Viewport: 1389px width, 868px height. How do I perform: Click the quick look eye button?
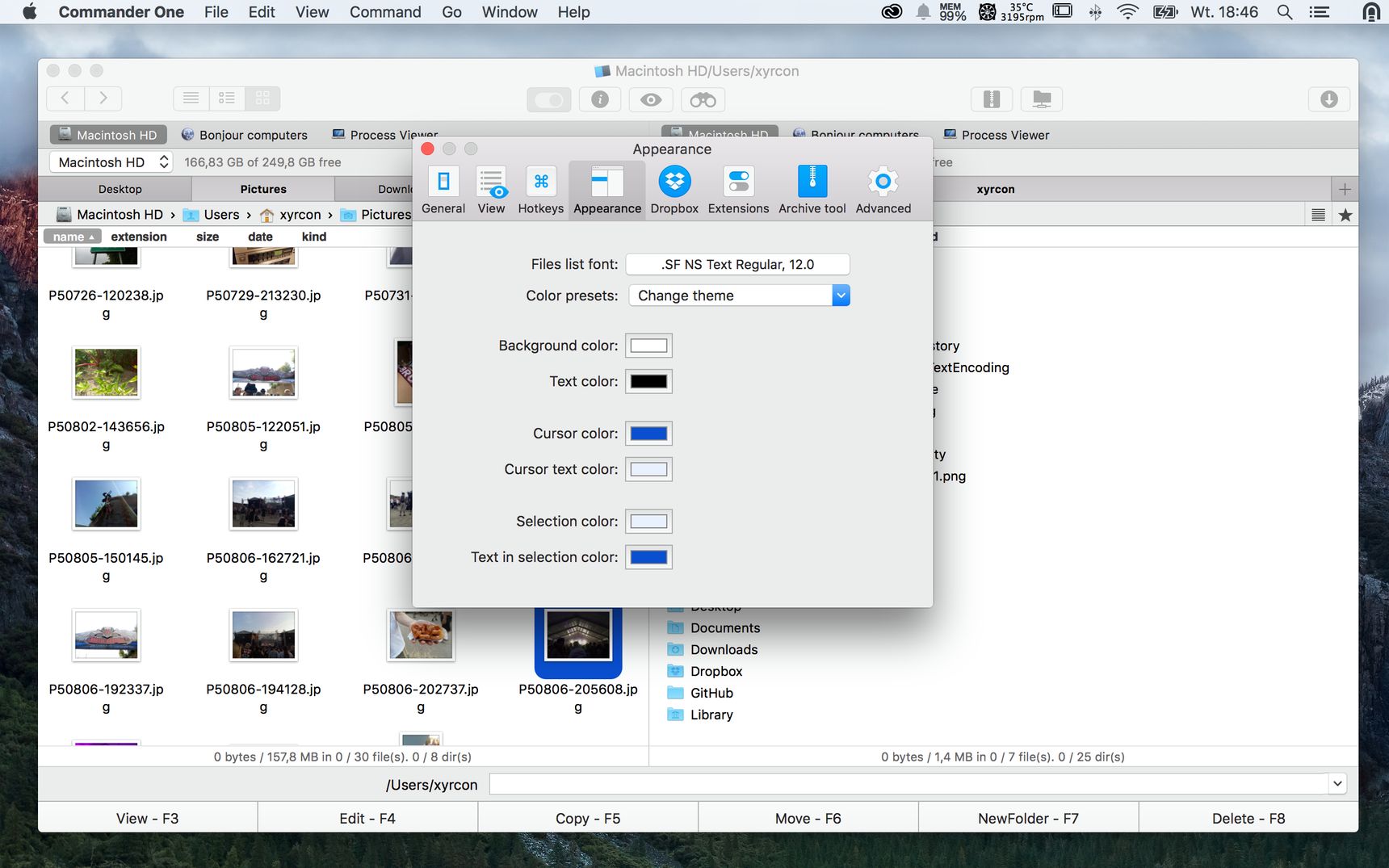tap(651, 100)
